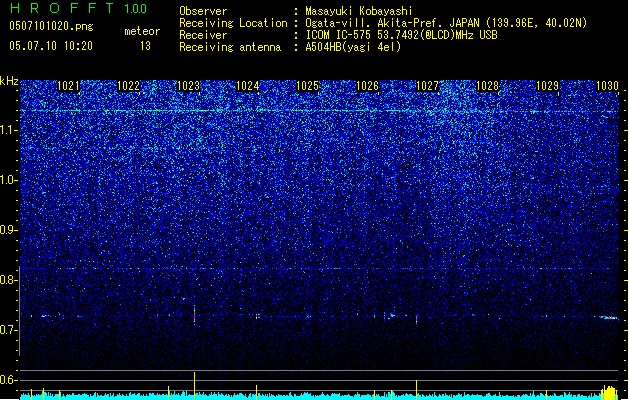Click the 1021 time marker
The height and width of the screenshot is (400, 629).
[x=68, y=86]
